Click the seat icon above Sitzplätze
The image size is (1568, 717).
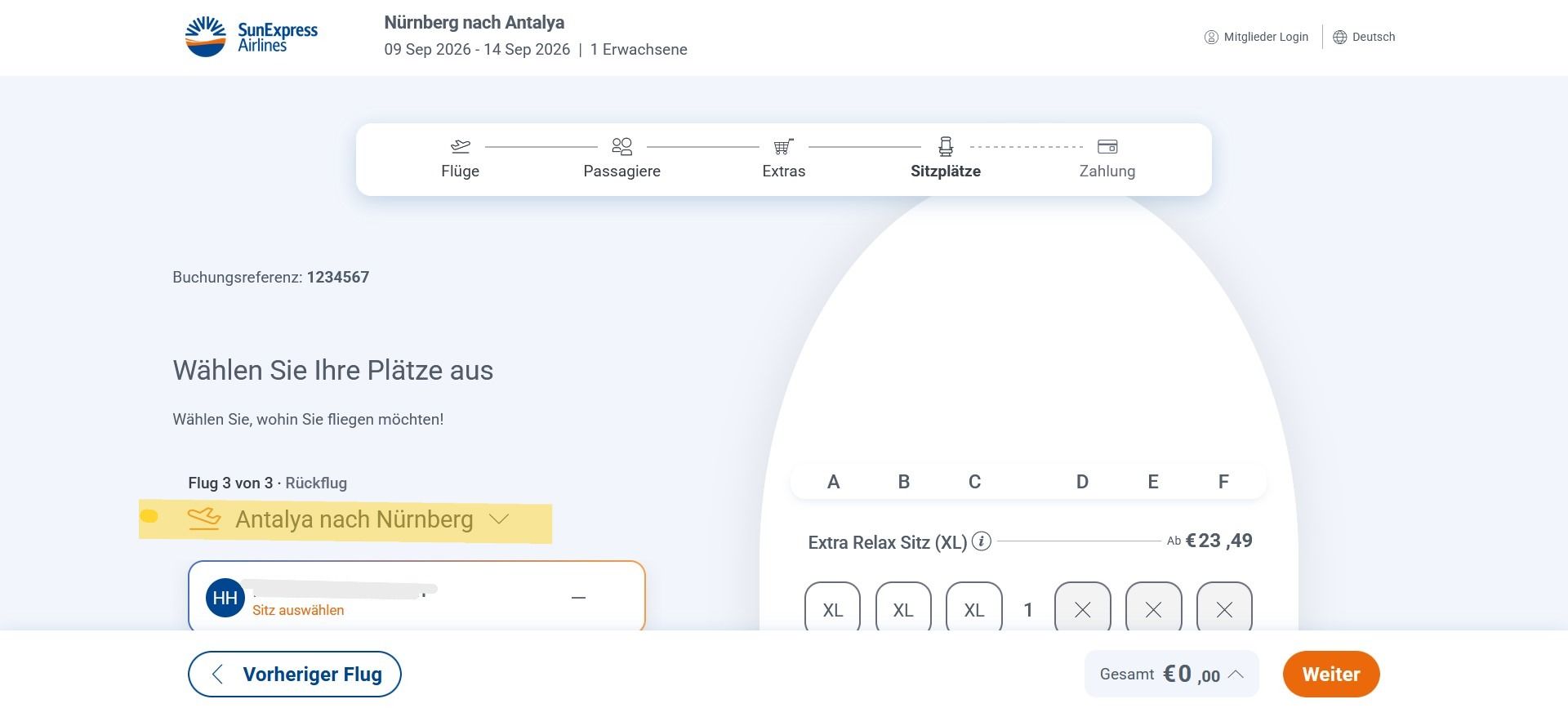[x=946, y=146]
